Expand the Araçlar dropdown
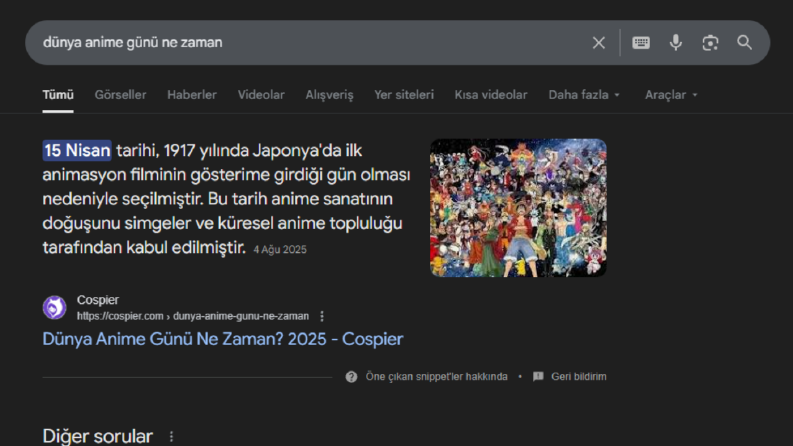This screenshot has height=446, width=793. (671, 95)
